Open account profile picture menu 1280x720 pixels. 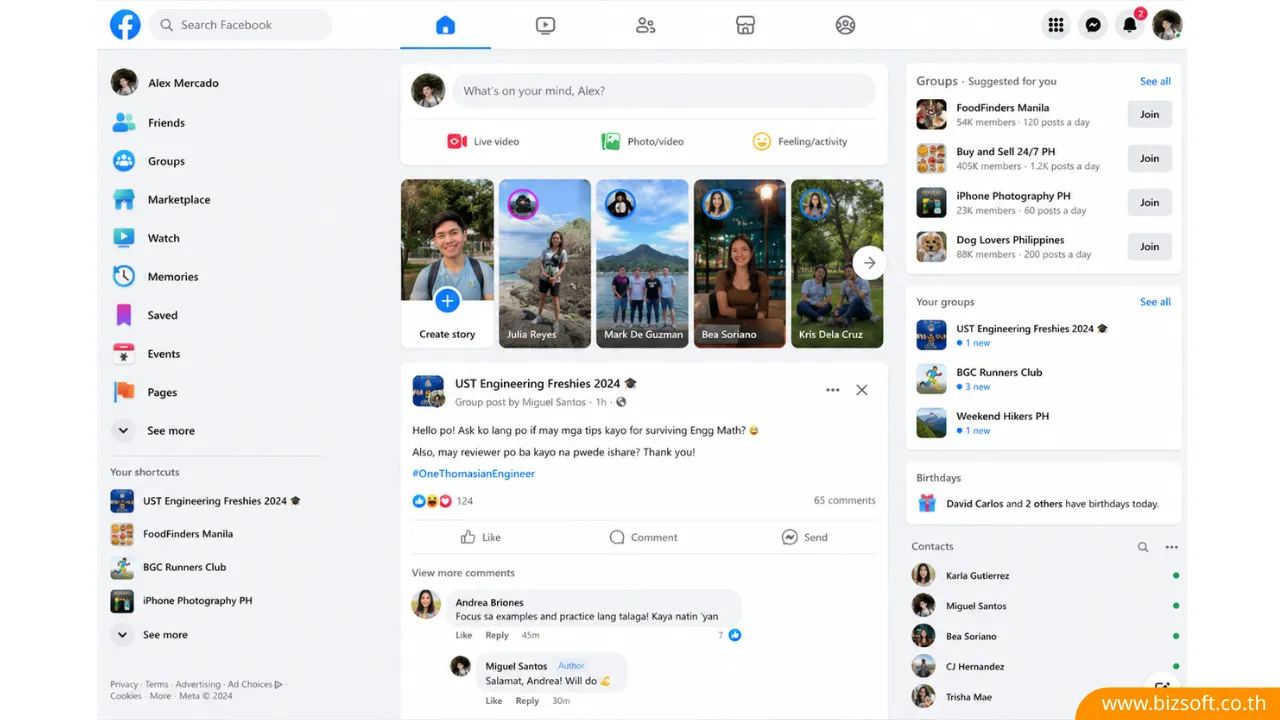[1167, 25]
